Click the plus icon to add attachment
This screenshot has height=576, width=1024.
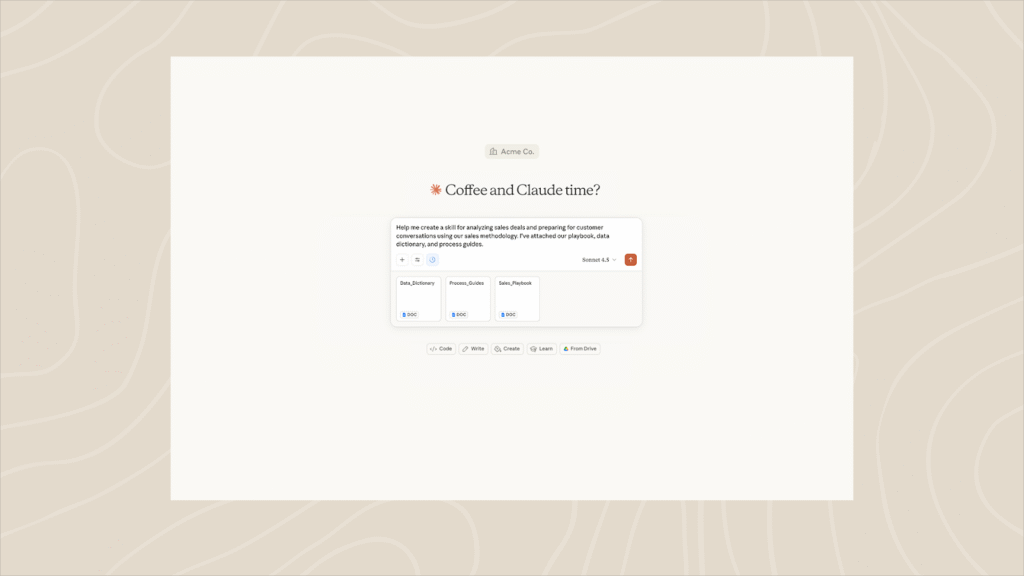pyautogui.click(x=402, y=260)
